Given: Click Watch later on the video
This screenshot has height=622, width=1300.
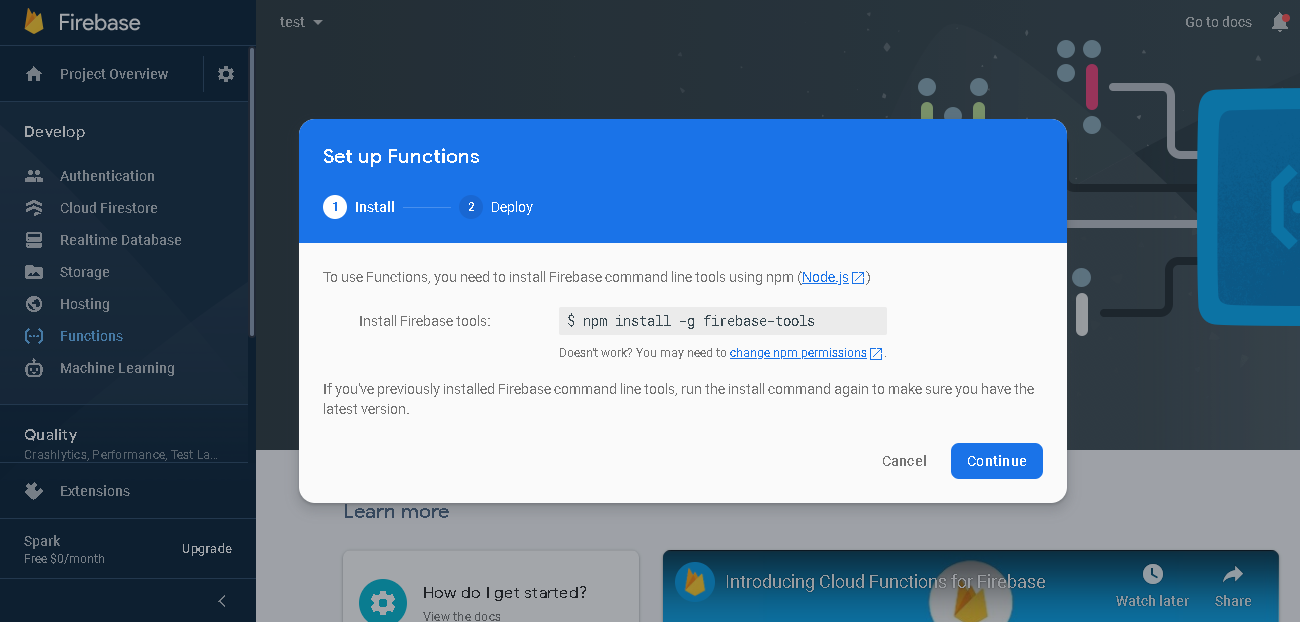Looking at the screenshot, I should pyautogui.click(x=1152, y=585).
